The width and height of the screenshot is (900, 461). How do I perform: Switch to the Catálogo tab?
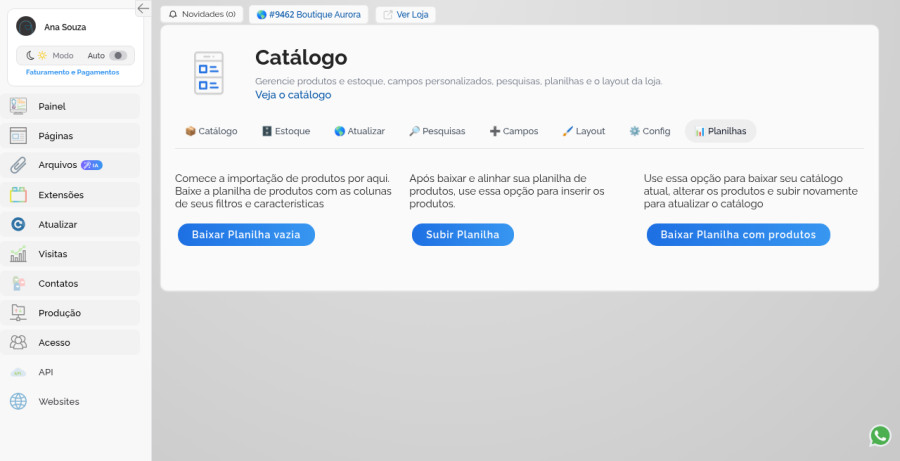click(211, 131)
